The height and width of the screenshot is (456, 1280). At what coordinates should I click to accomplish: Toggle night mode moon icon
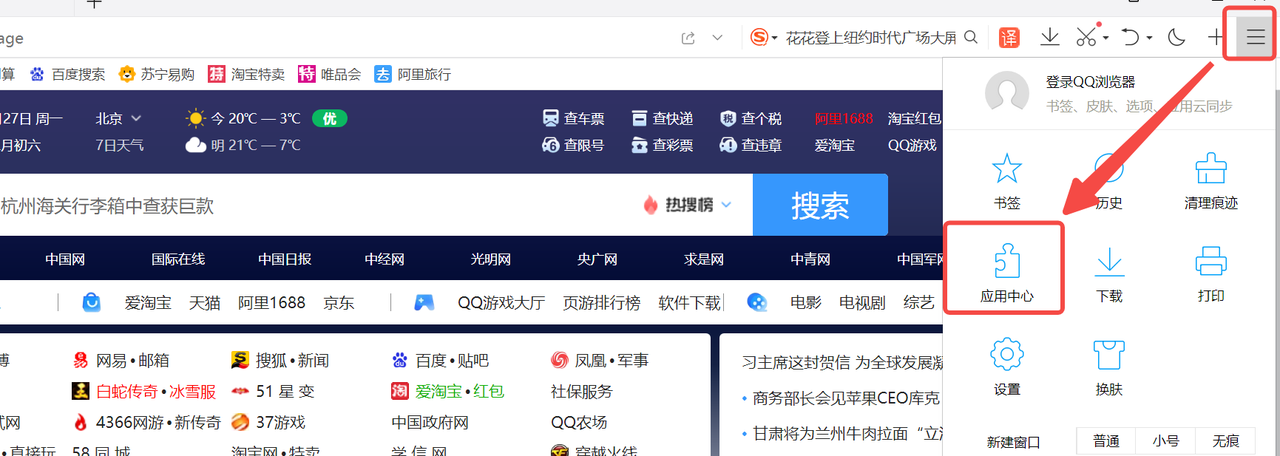[x=1177, y=38]
